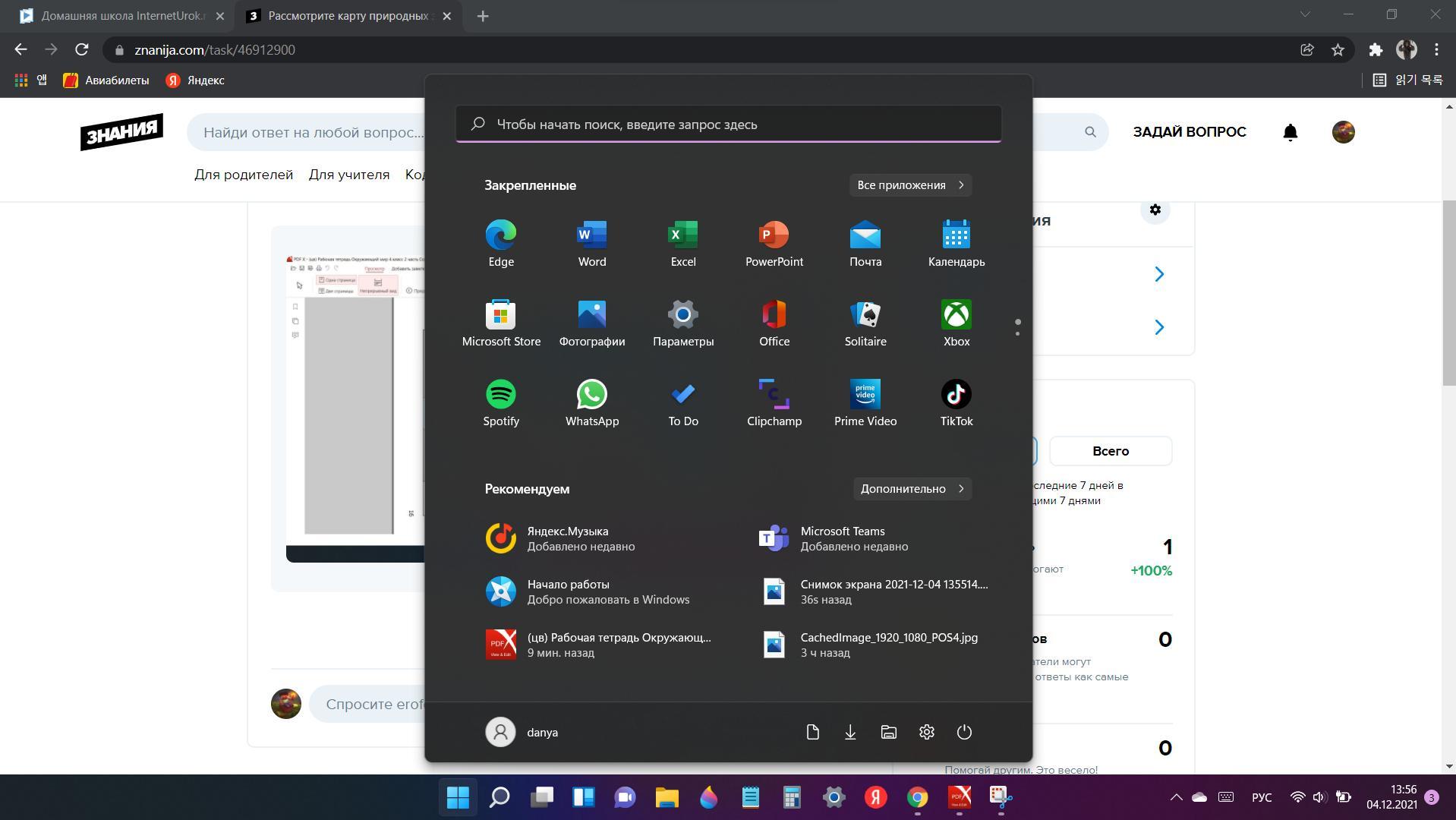Open Znanija notifications bell
This screenshot has width=1456, height=820.
[1290, 132]
